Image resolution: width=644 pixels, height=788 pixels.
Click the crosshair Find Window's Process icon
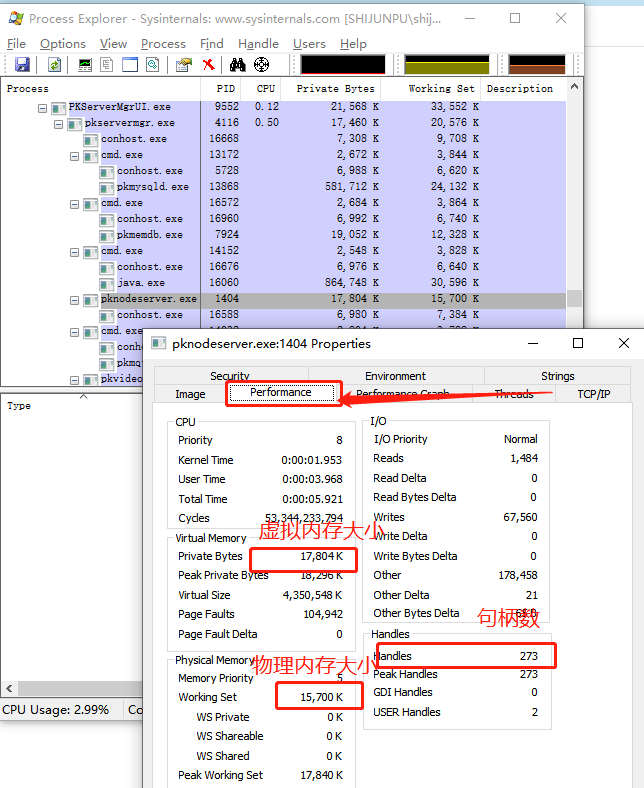point(261,64)
